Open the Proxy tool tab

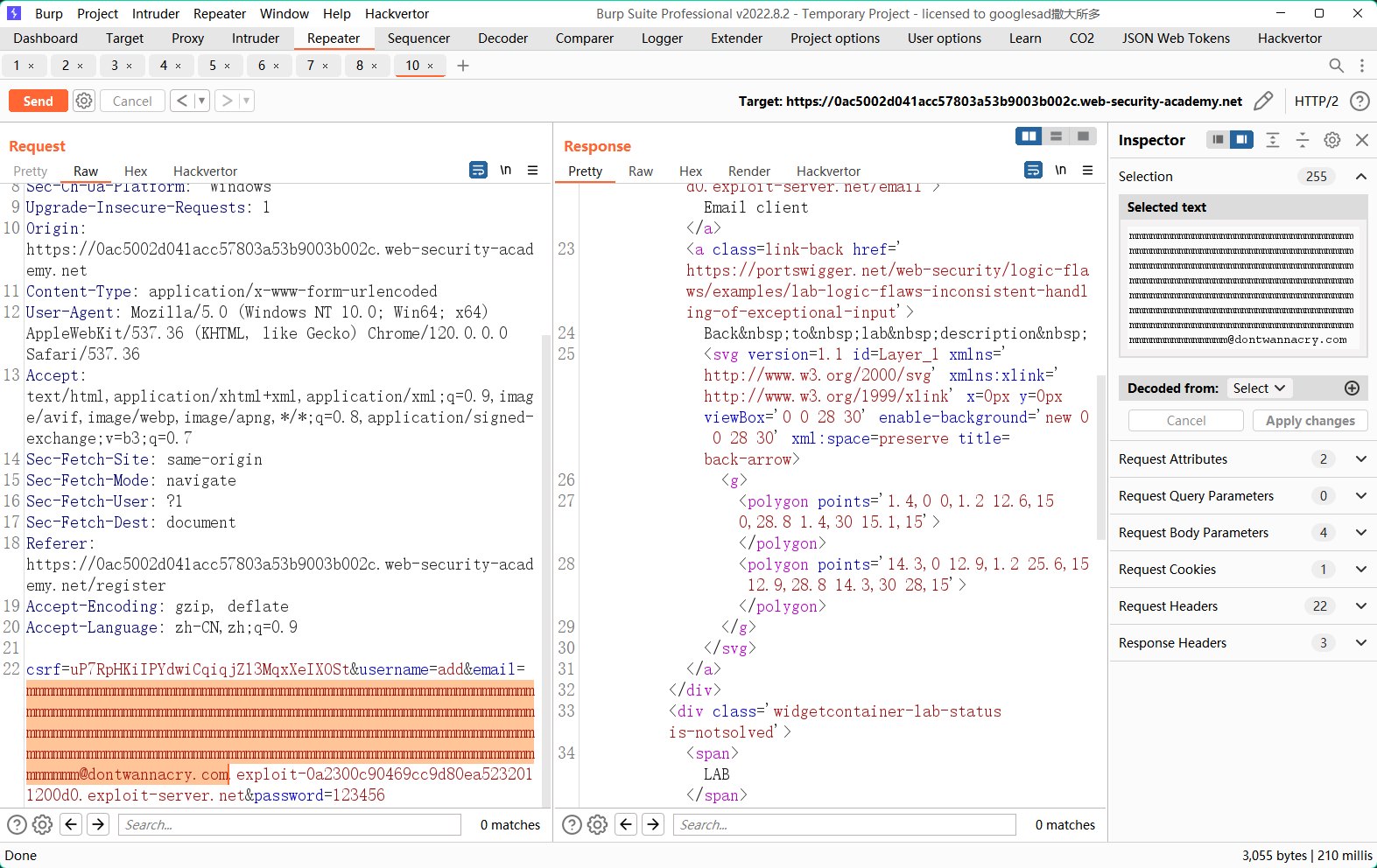tap(187, 38)
